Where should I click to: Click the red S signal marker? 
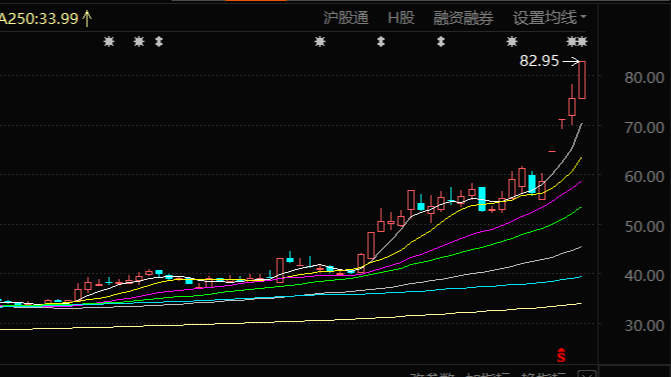561,355
